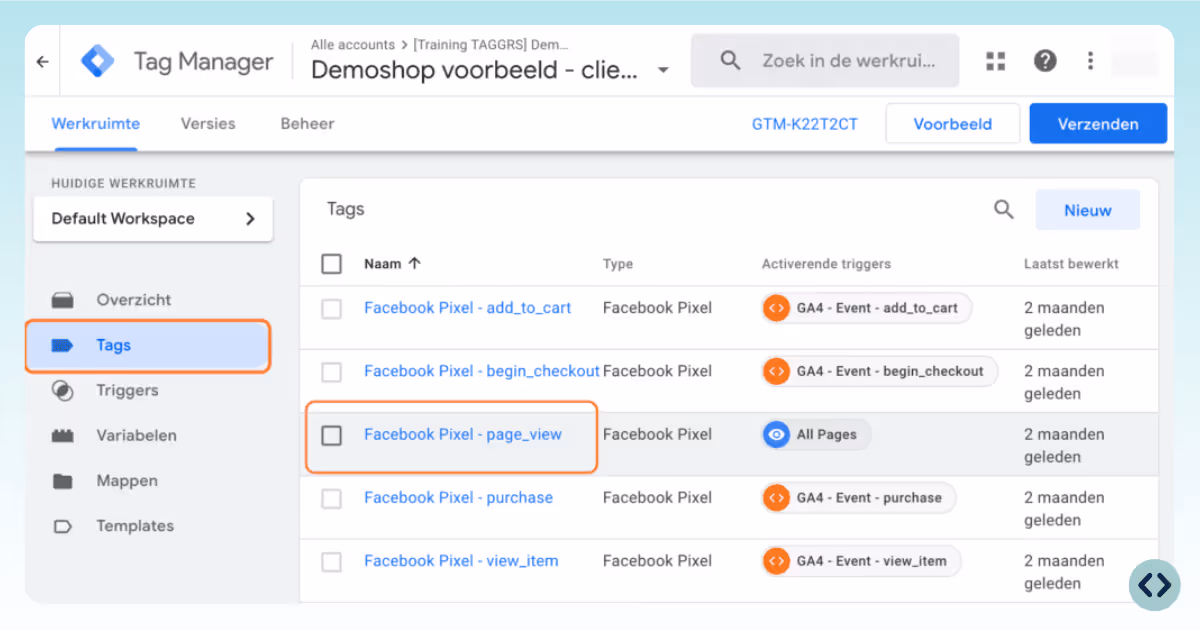Open the Facebook Pixel - begin_checkout tag

click(x=482, y=371)
